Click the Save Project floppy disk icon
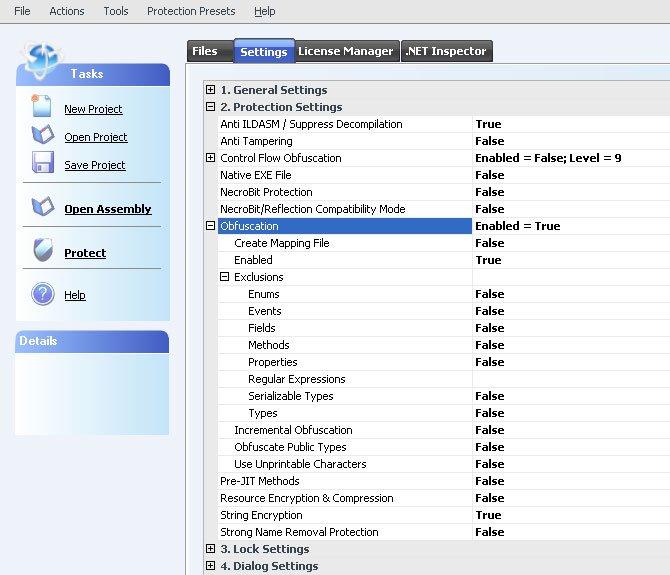Image resolution: width=670 pixels, height=575 pixels. (x=43, y=162)
